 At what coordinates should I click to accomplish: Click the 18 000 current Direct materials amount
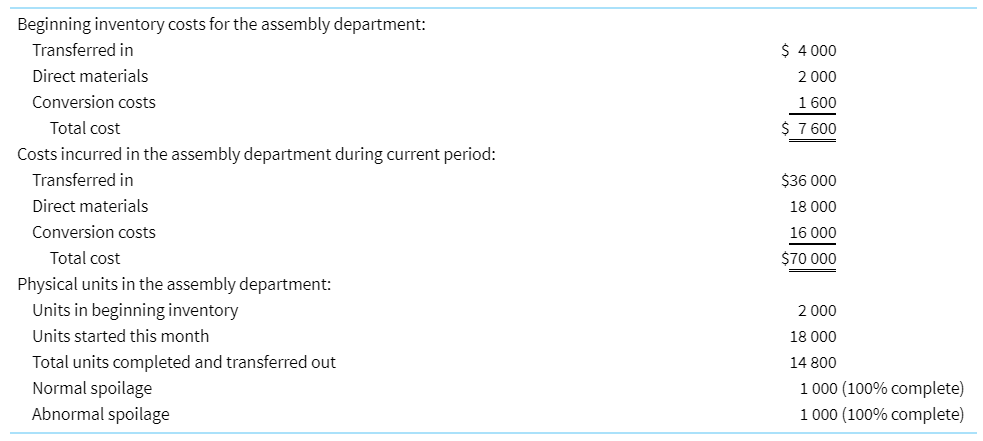[813, 207]
